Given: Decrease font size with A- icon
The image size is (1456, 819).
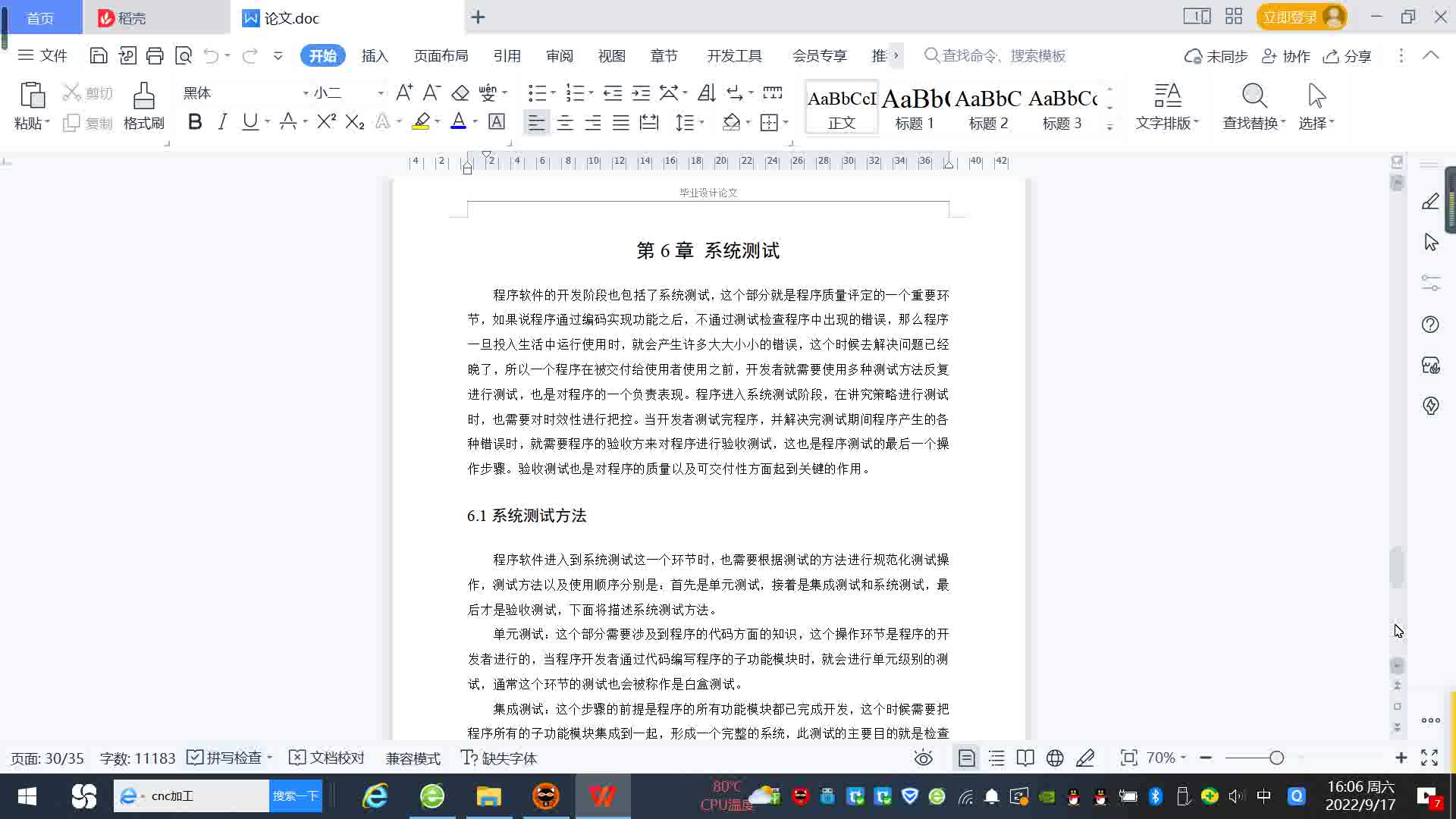Looking at the screenshot, I should pos(432,93).
